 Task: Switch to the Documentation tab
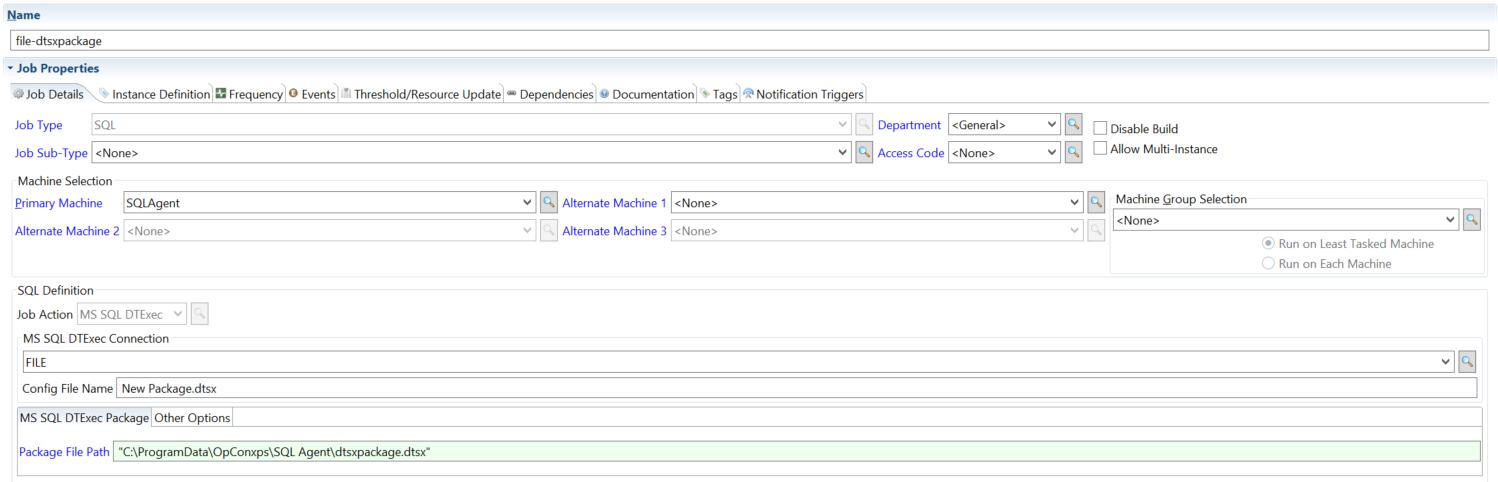pyautogui.click(x=647, y=94)
